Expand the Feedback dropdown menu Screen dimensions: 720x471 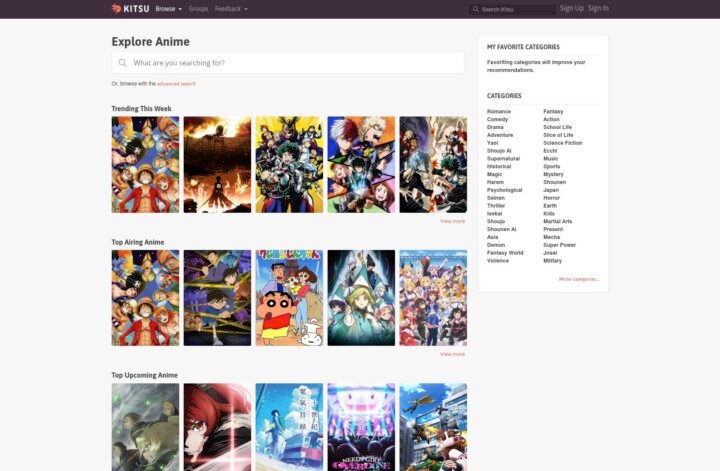tap(231, 9)
